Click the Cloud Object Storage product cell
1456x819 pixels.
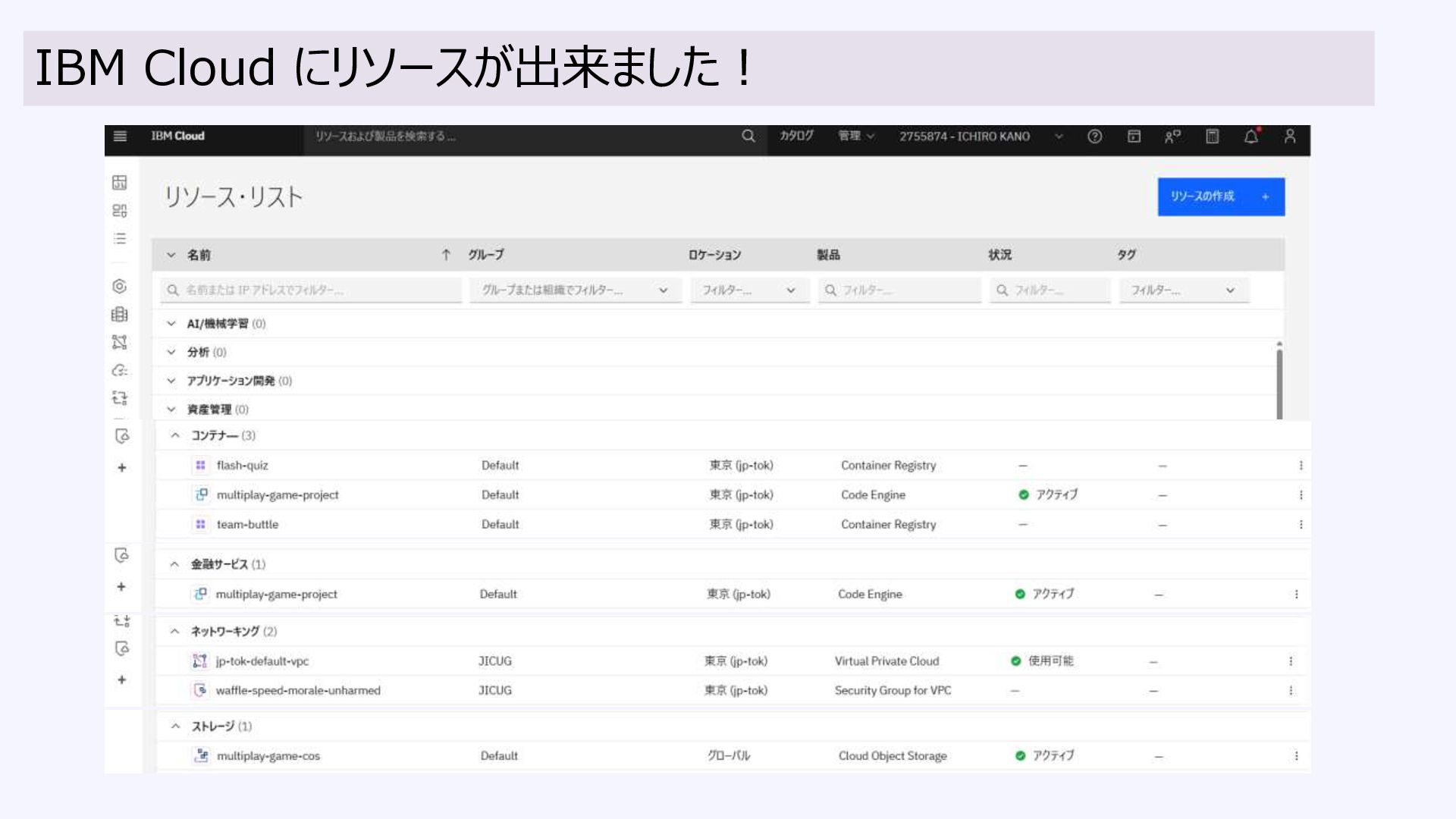coord(893,756)
